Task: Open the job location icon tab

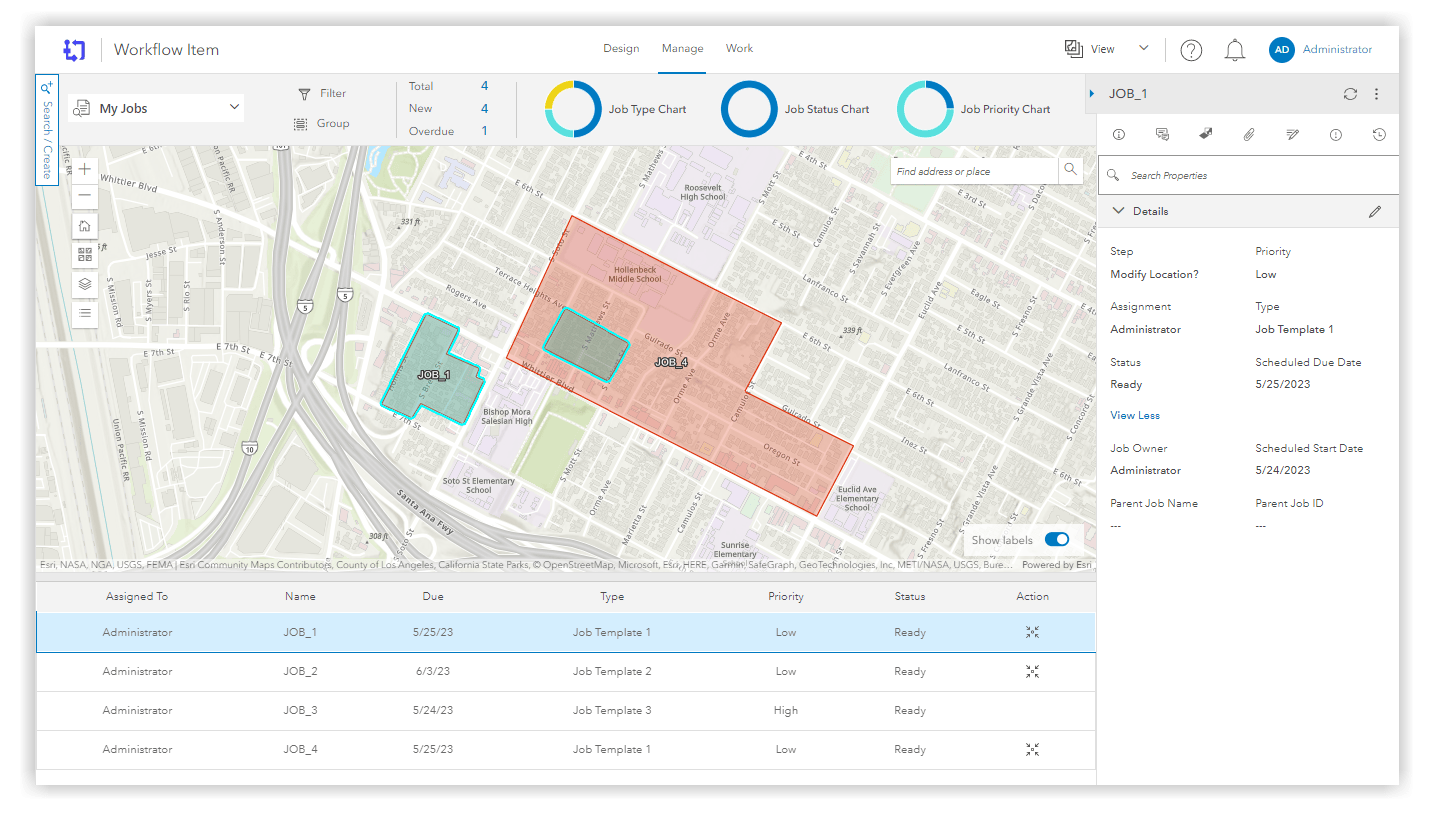Action: [1206, 134]
